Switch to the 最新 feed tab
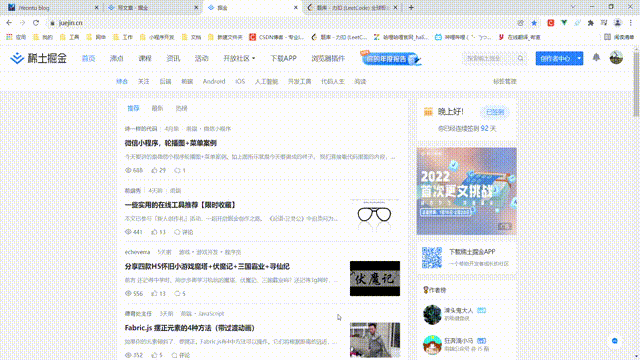640x360 pixels. [157, 108]
